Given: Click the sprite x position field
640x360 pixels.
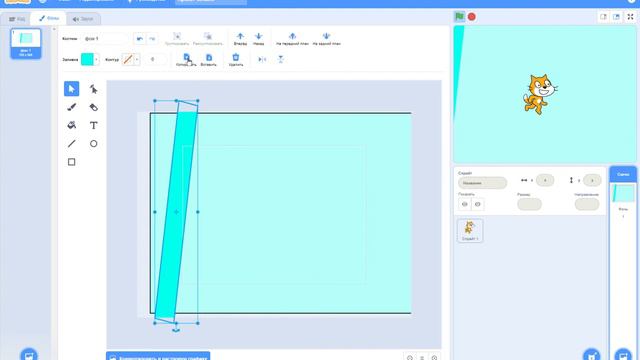Looking at the screenshot, I should [544, 180].
